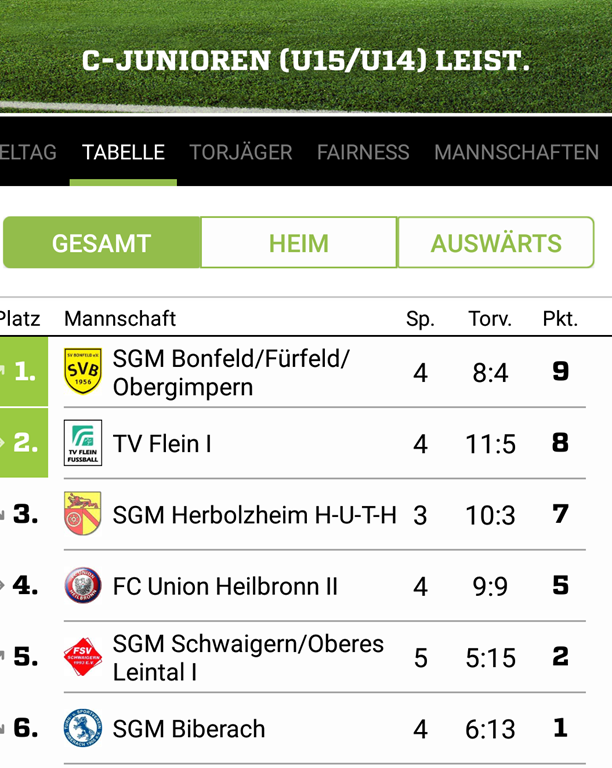Click the TV Flein Fussball logo

(82, 443)
